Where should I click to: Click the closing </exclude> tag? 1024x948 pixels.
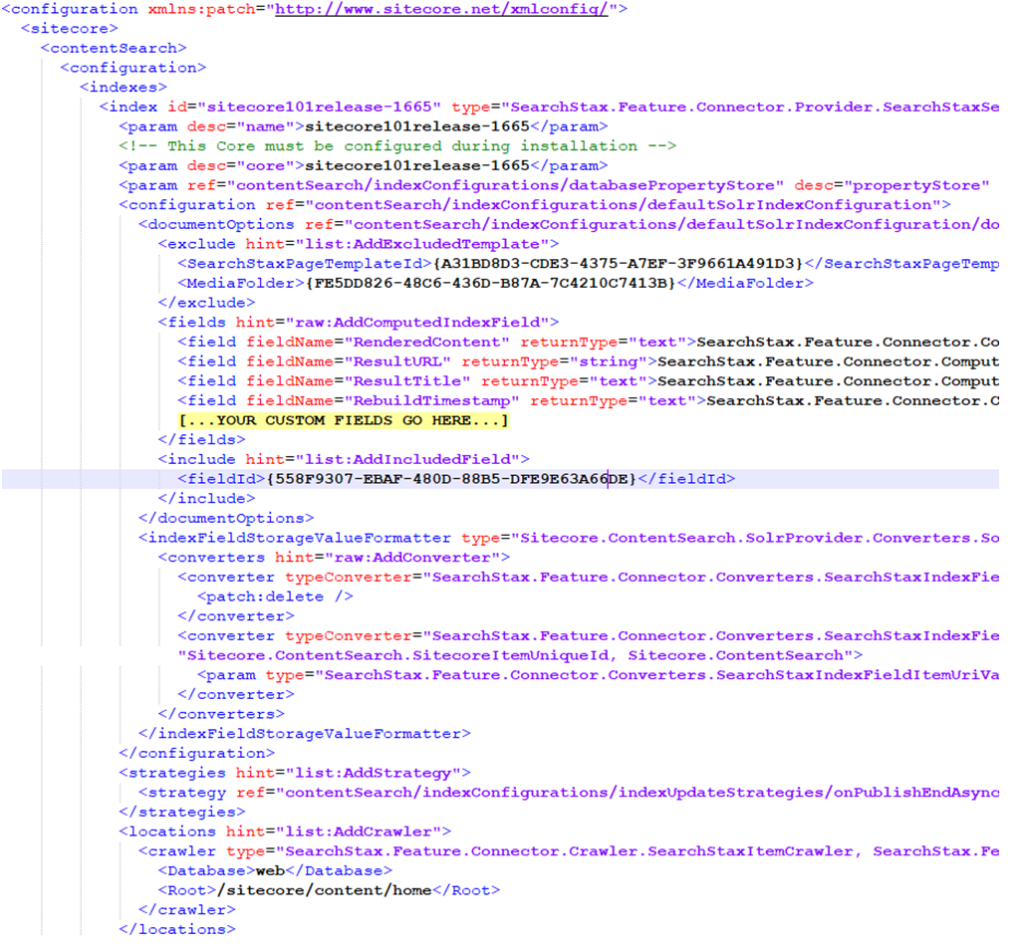tap(207, 303)
